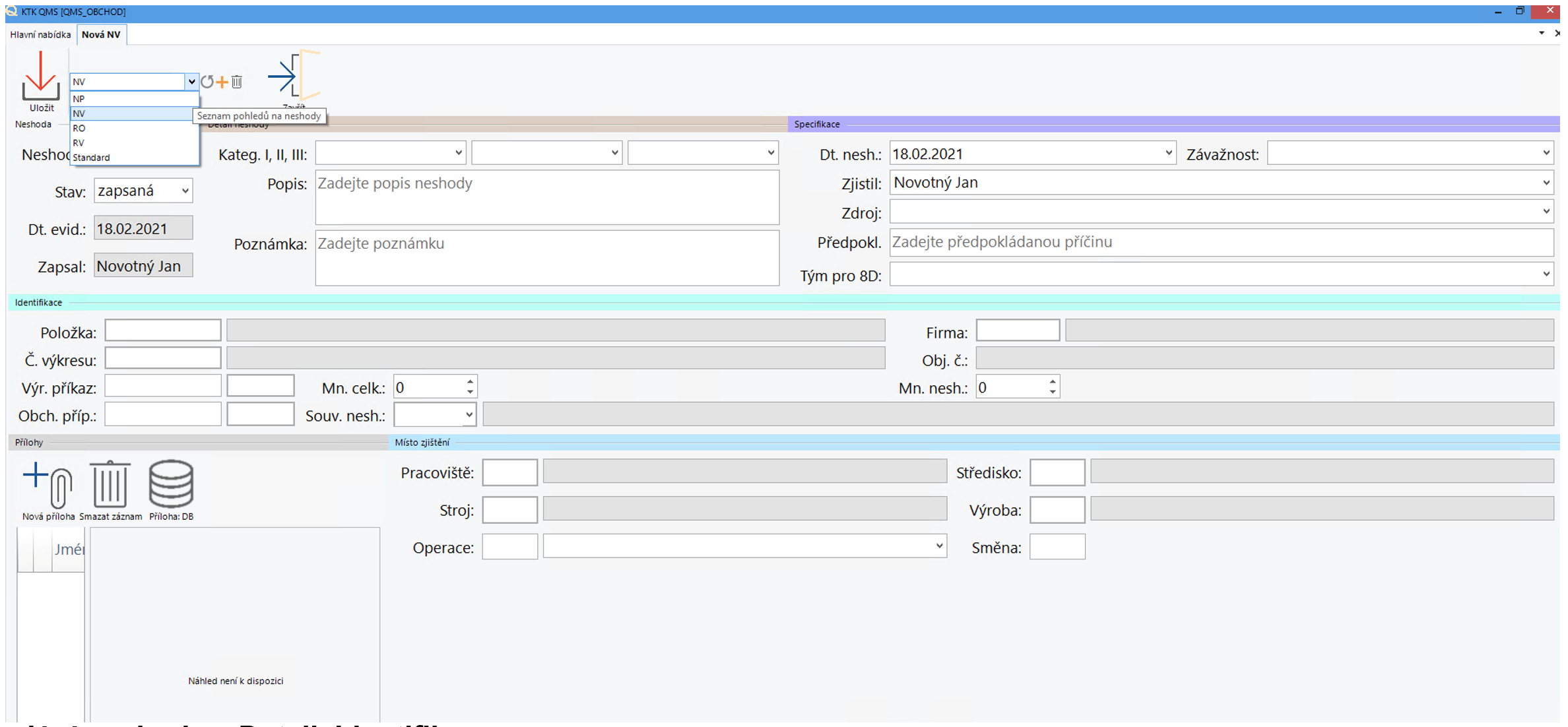
Task: Click the Nová příloha paperclip icon
Action: 48,485
